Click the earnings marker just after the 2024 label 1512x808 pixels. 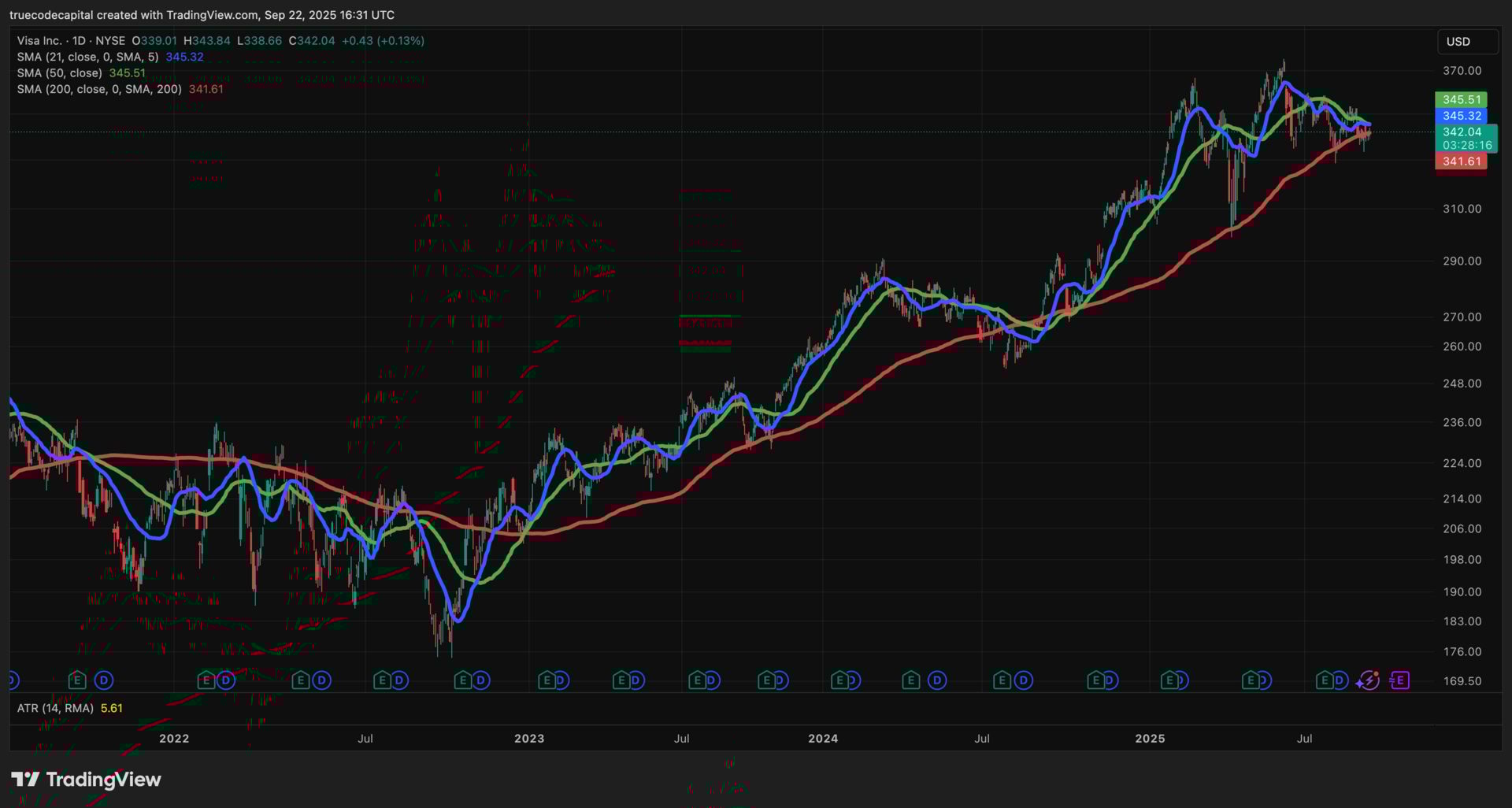click(839, 680)
